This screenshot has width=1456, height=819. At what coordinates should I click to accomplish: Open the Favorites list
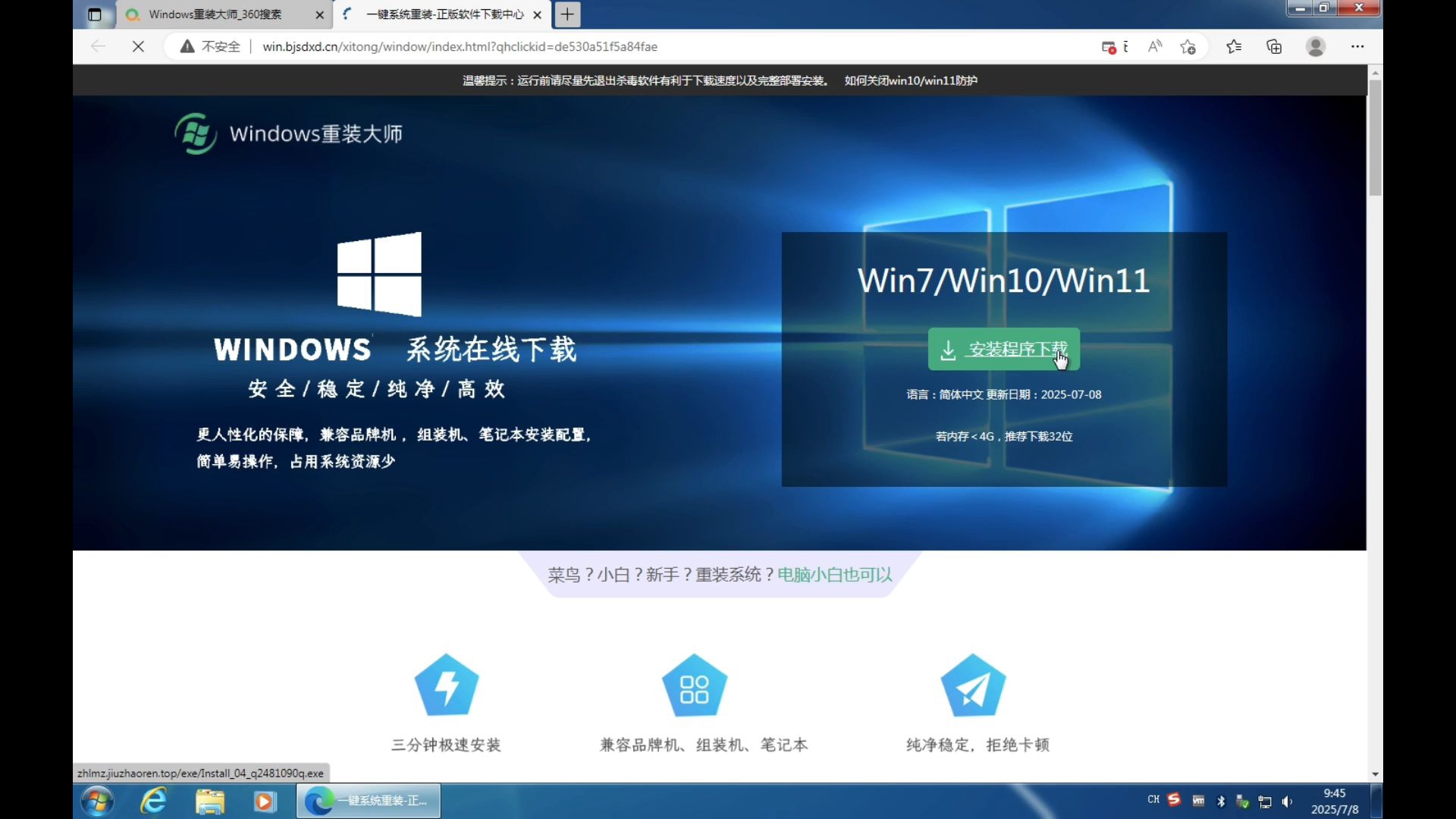tap(1234, 46)
